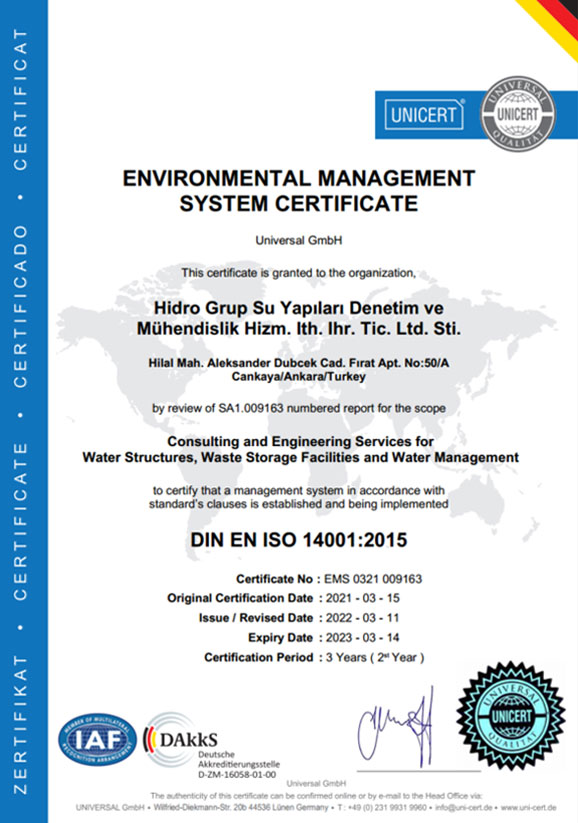Click the 'Certification Period' label
The width and height of the screenshot is (578, 823).
click(x=258, y=657)
